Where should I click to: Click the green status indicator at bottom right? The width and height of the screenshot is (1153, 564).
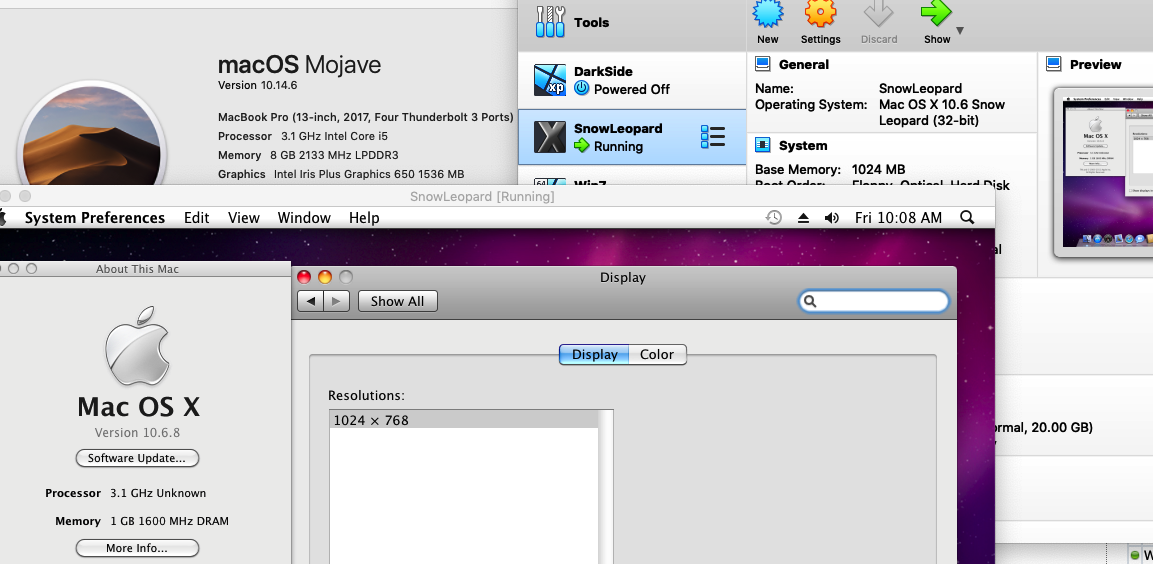(x=1135, y=554)
